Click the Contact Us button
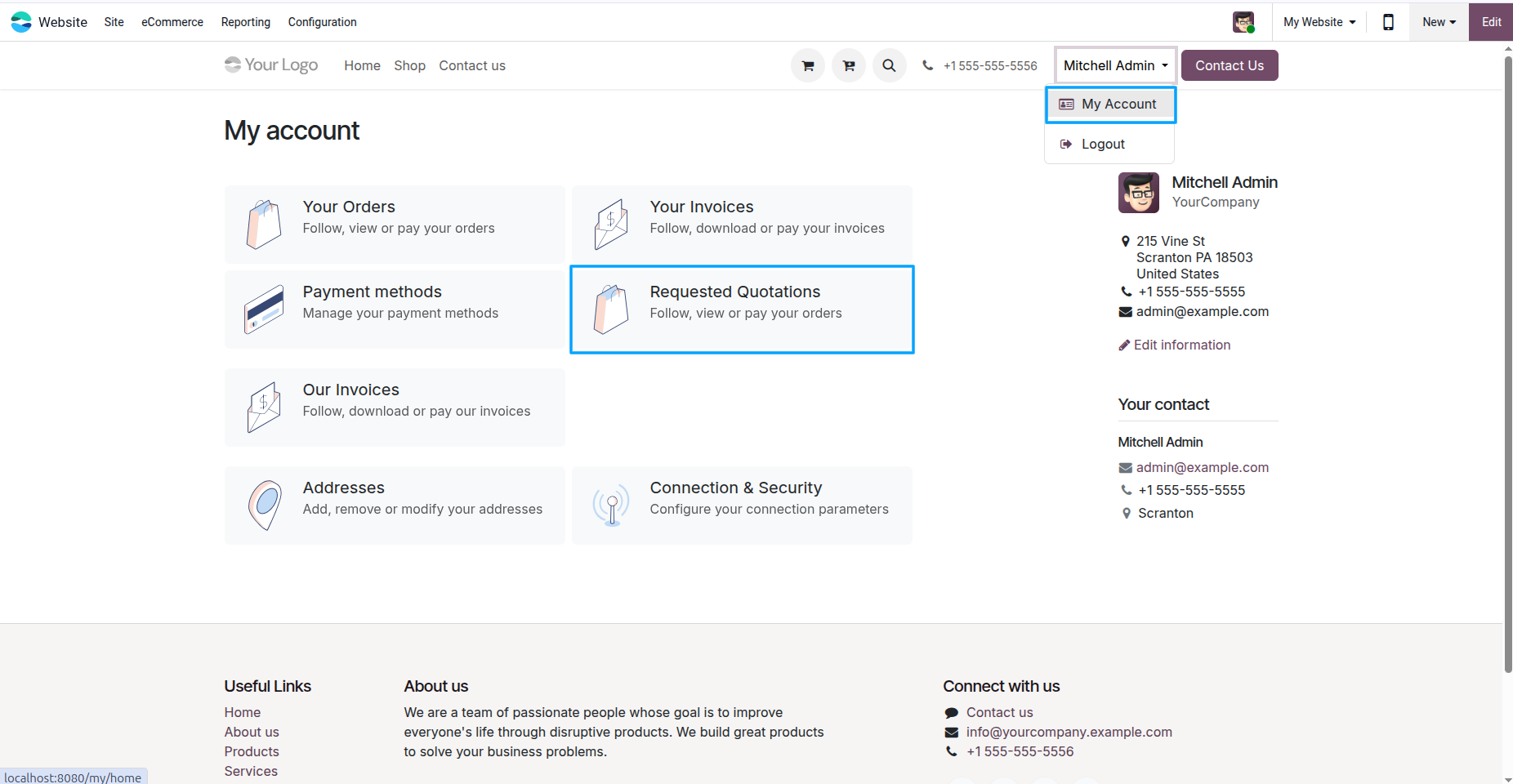This screenshot has height=784, width=1513. [1229, 65]
